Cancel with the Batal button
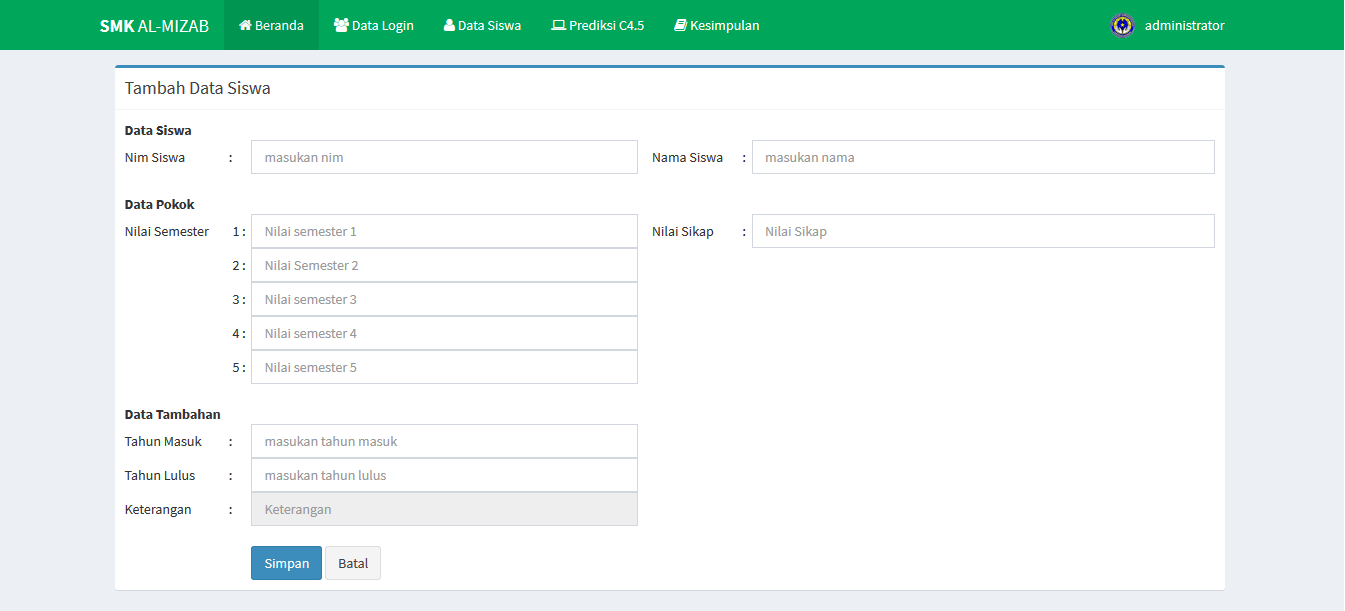 pos(353,563)
